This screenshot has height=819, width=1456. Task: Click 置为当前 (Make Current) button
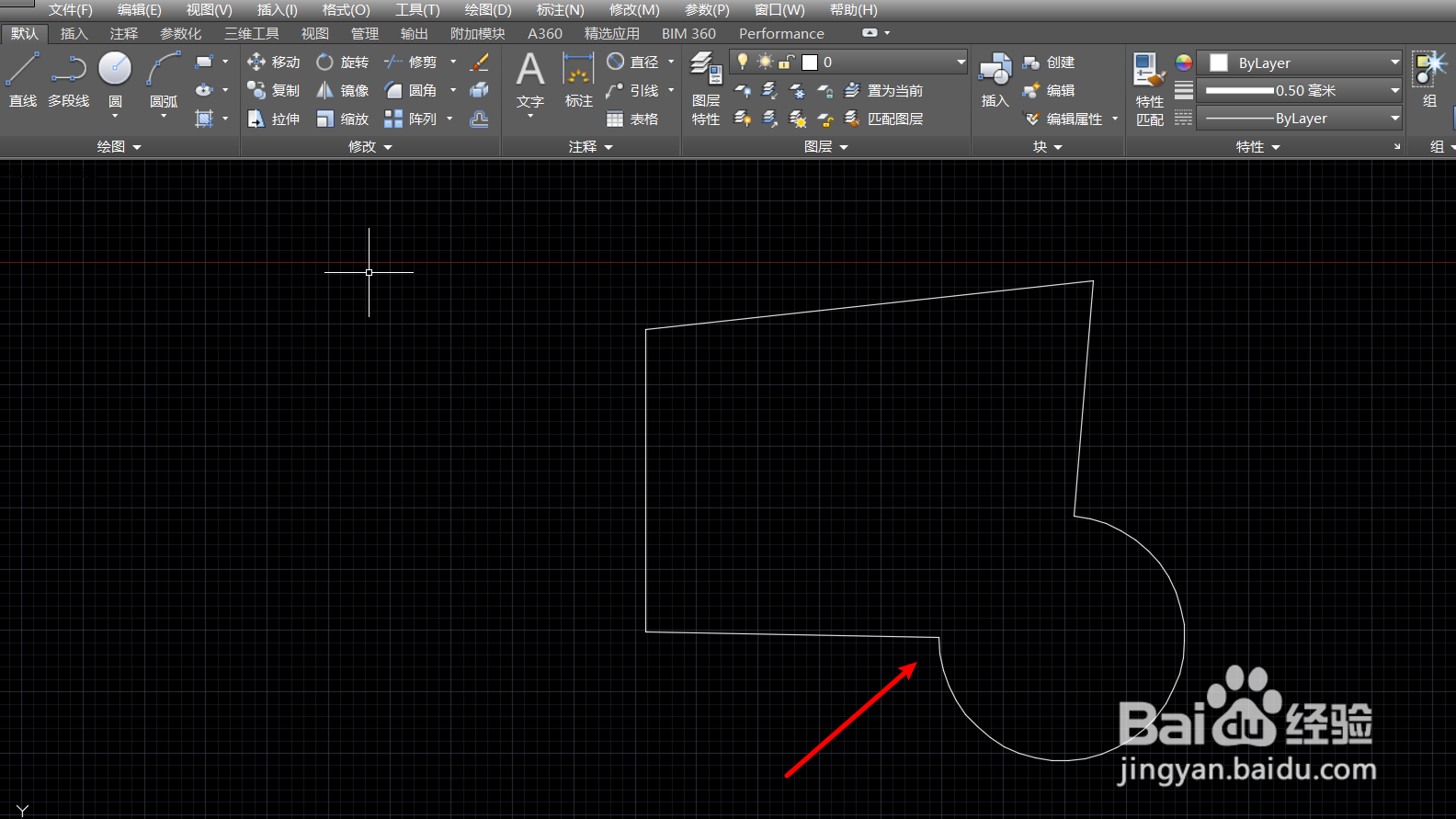883,90
